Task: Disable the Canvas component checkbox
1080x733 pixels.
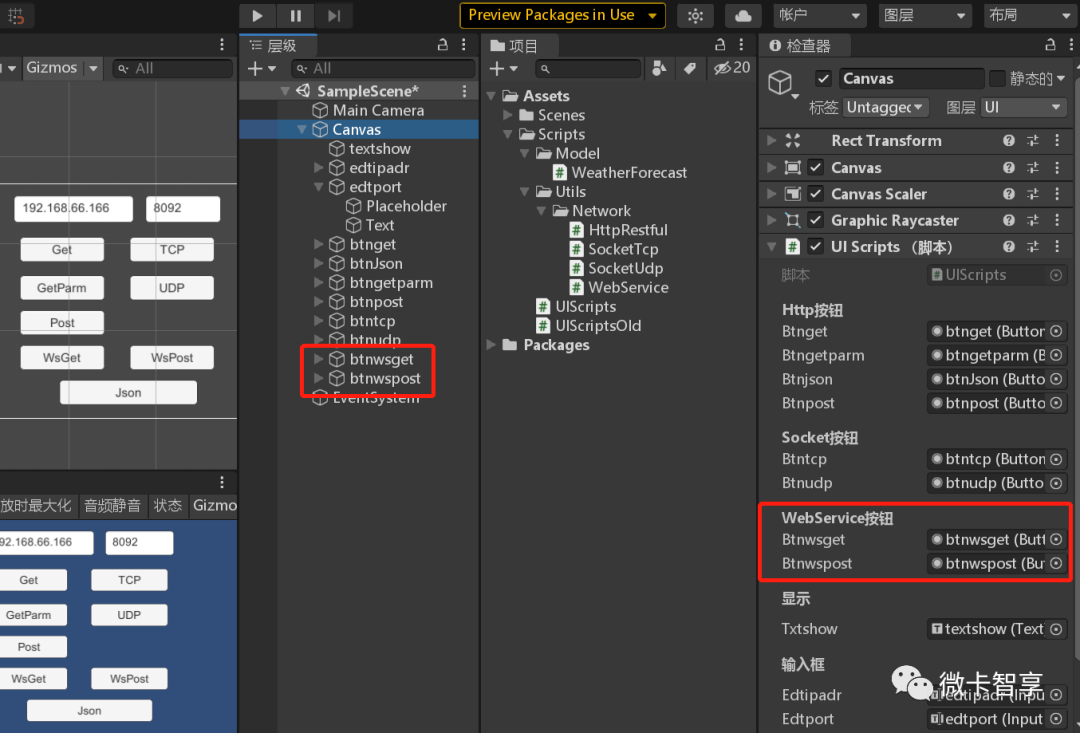Action: coord(816,167)
